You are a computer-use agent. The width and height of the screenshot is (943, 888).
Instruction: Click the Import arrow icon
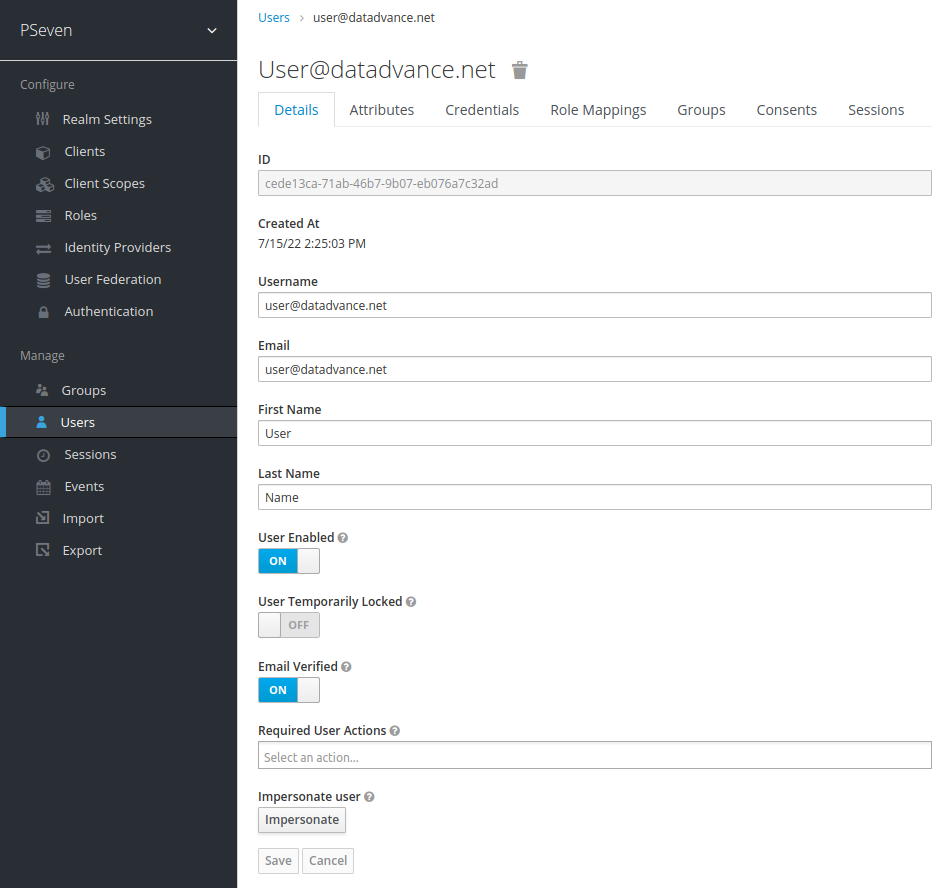[43, 518]
